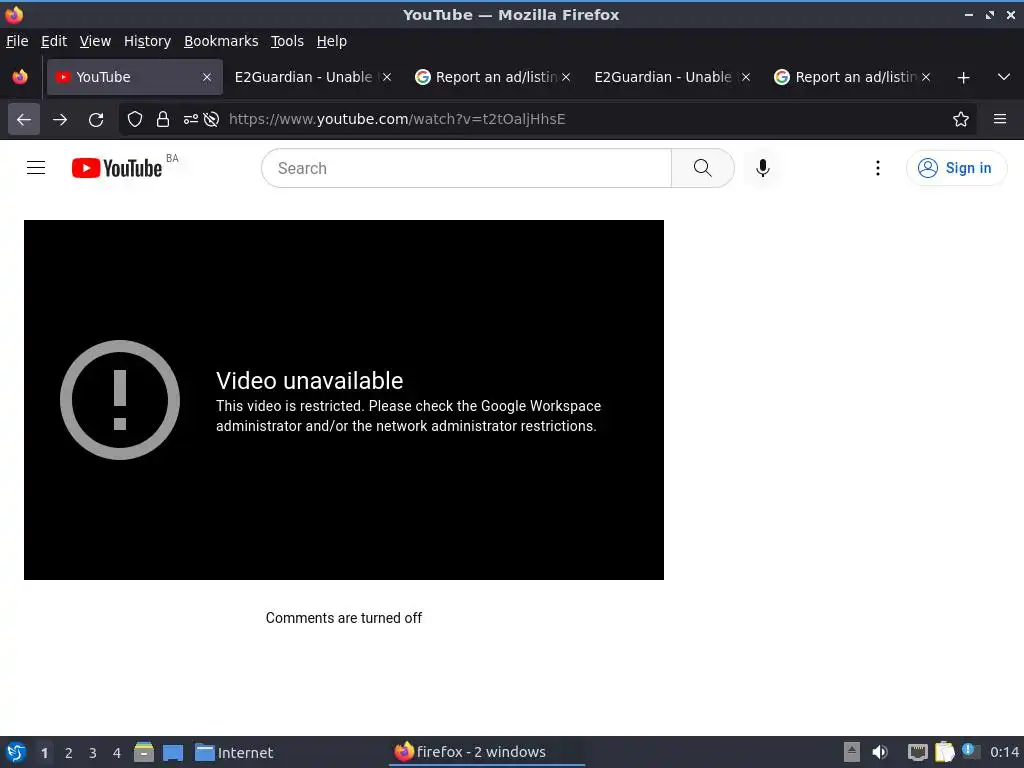The image size is (1024, 768).
Task: Go forward to the next page
Action: click(60, 120)
